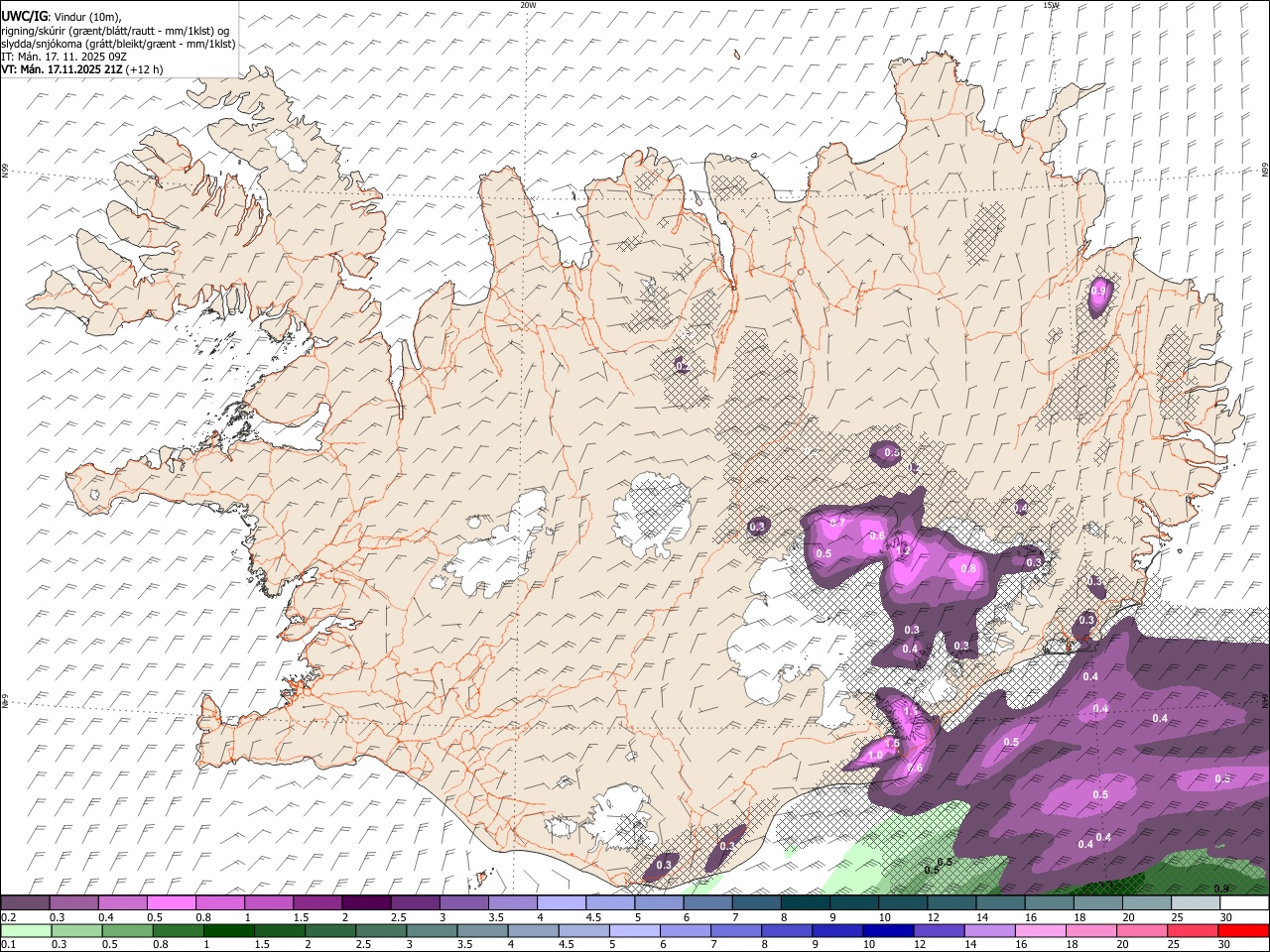Click the dark purple upper legend swatch between 2 and 2.5

(366, 902)
